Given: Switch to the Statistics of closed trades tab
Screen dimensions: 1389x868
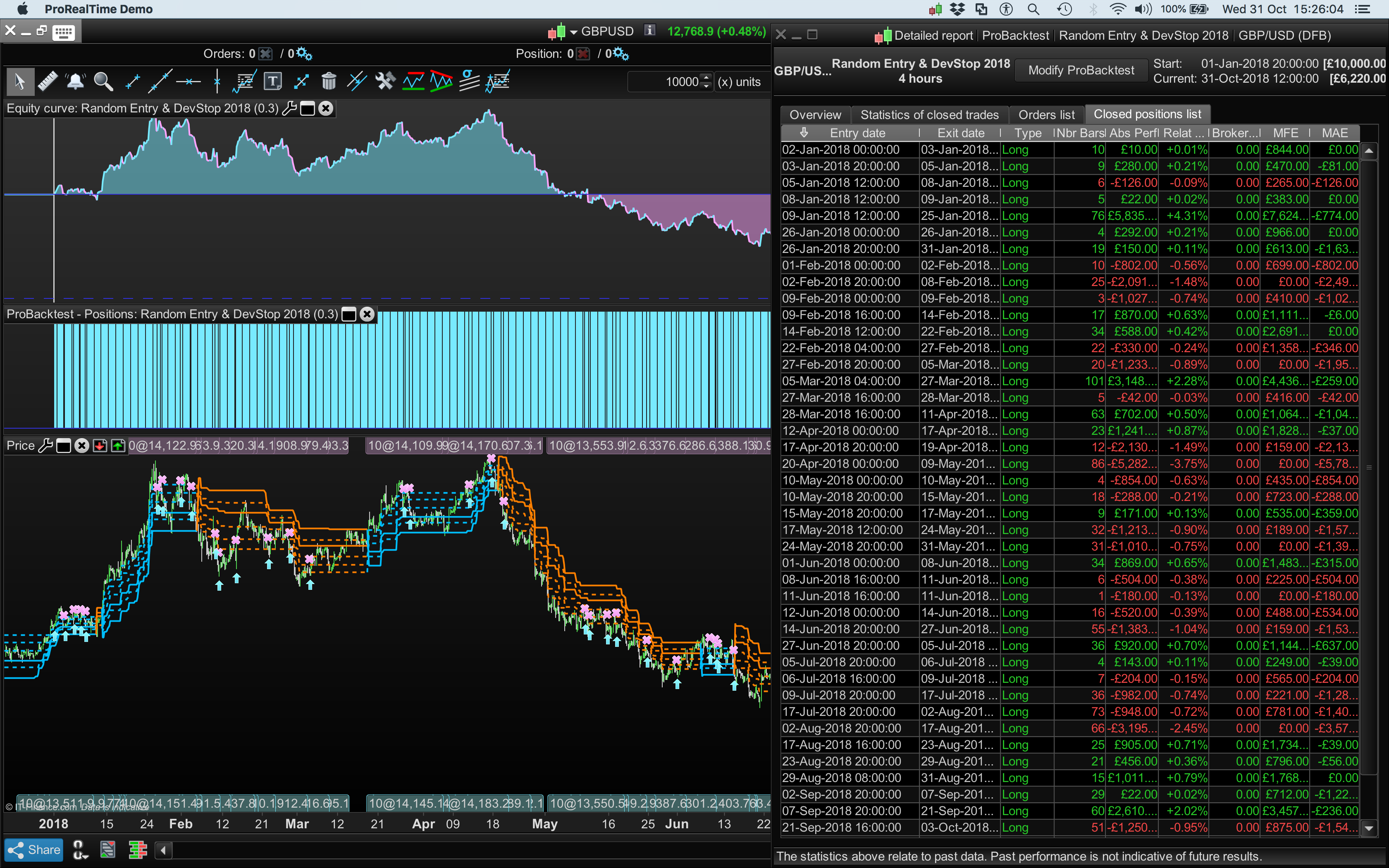Looking at the screenshot, I should [928, 114].
